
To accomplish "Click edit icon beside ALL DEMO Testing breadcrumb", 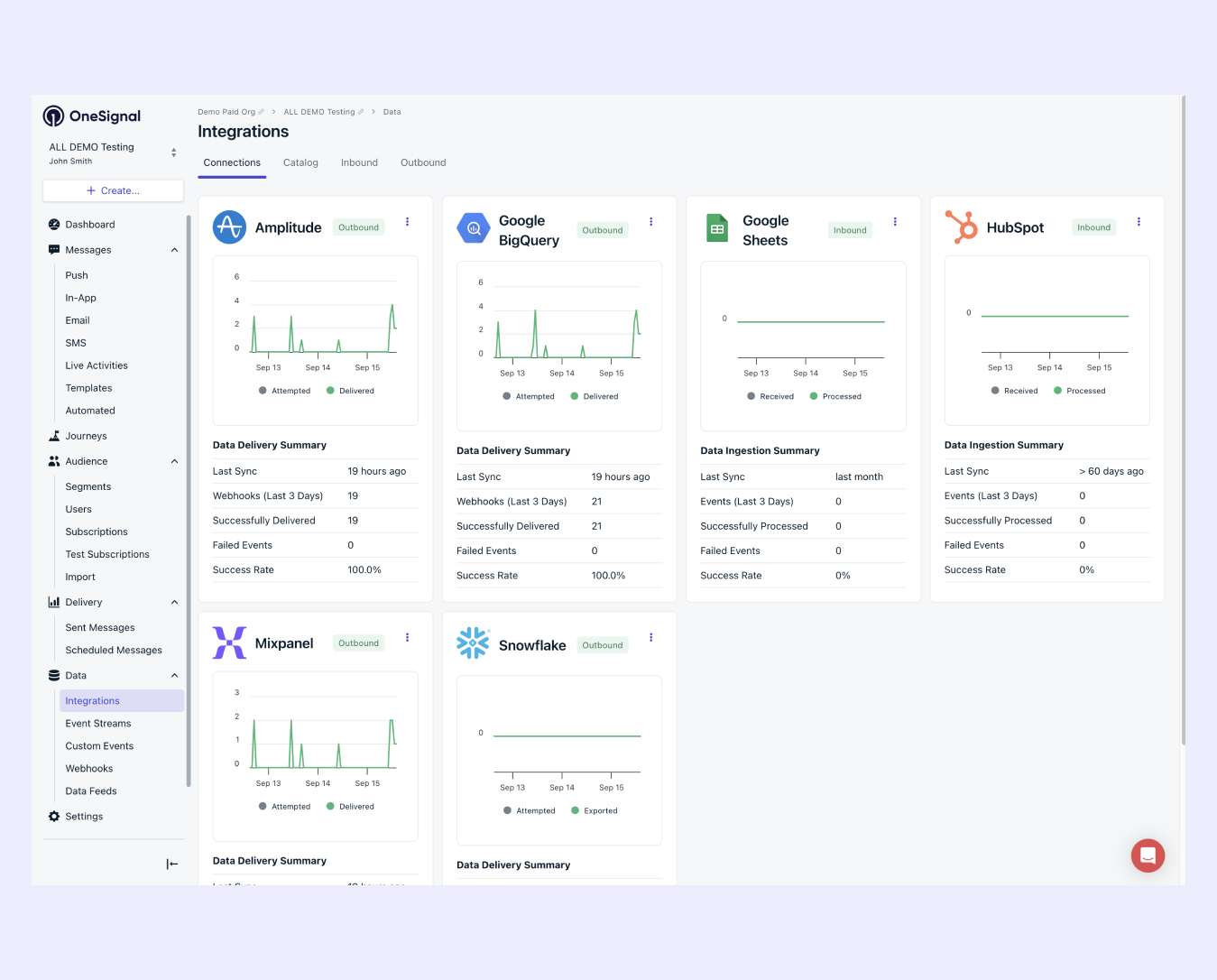I will (x=361, y=112).
